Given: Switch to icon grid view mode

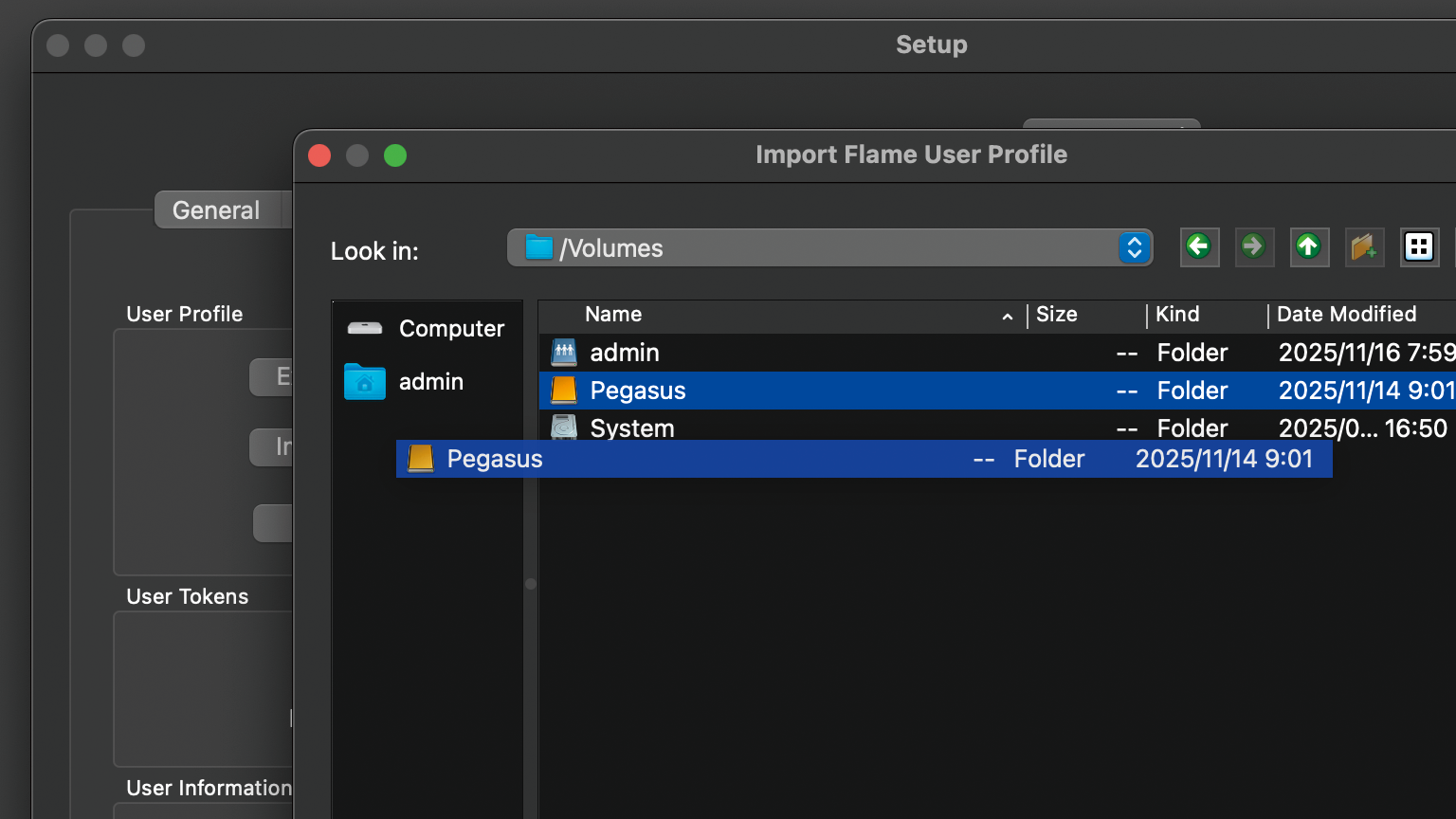Looking at the screenshot, I should point(1419,247).
